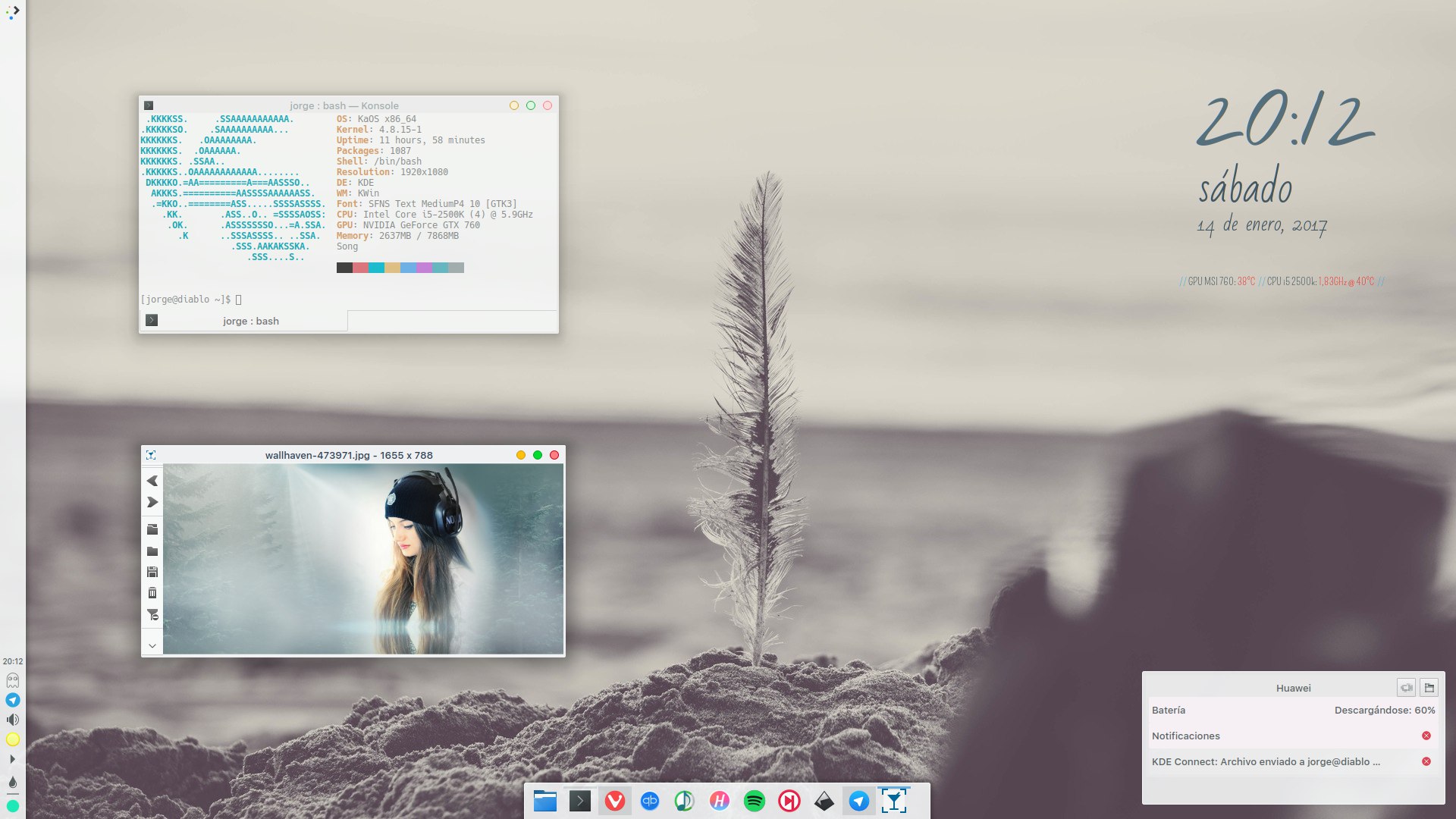
Task: Open the pink H app in dock
Action: [x=720, y=801]
